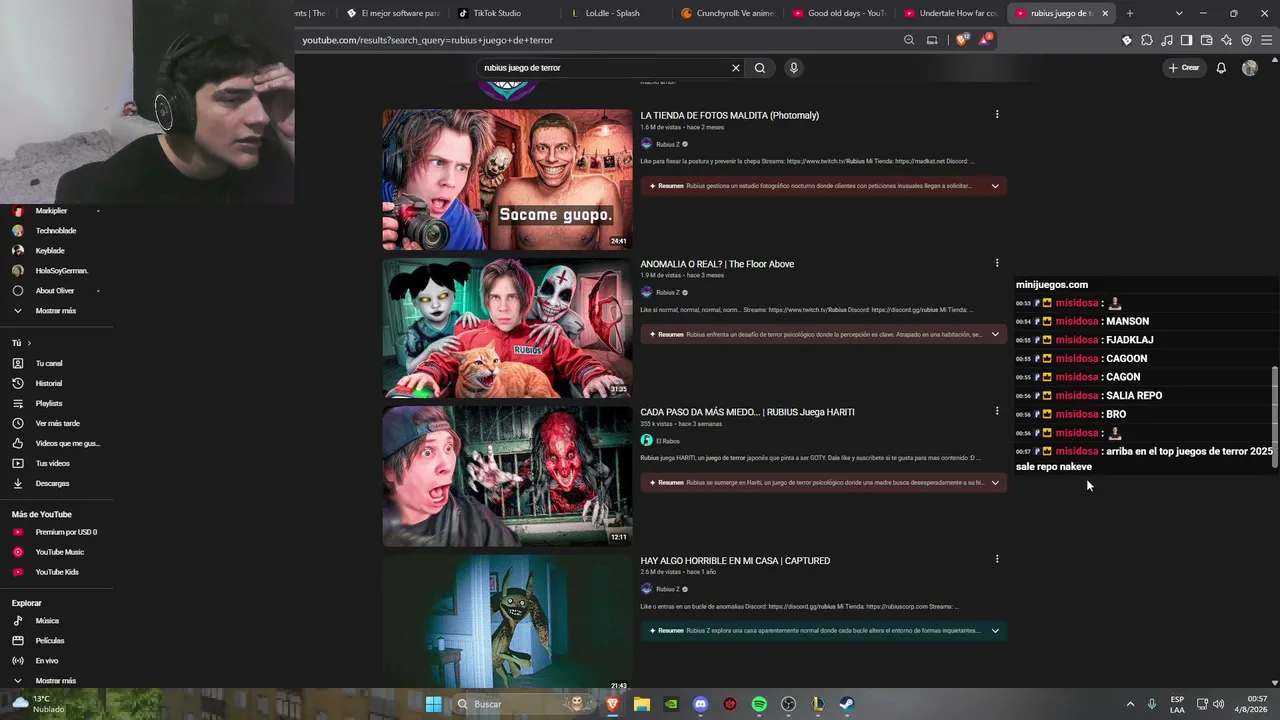The width and height of the screenshot is (1280, 720).
Task: Open Ver más tarde in the sidebar
Action: (x=56, y=423)
